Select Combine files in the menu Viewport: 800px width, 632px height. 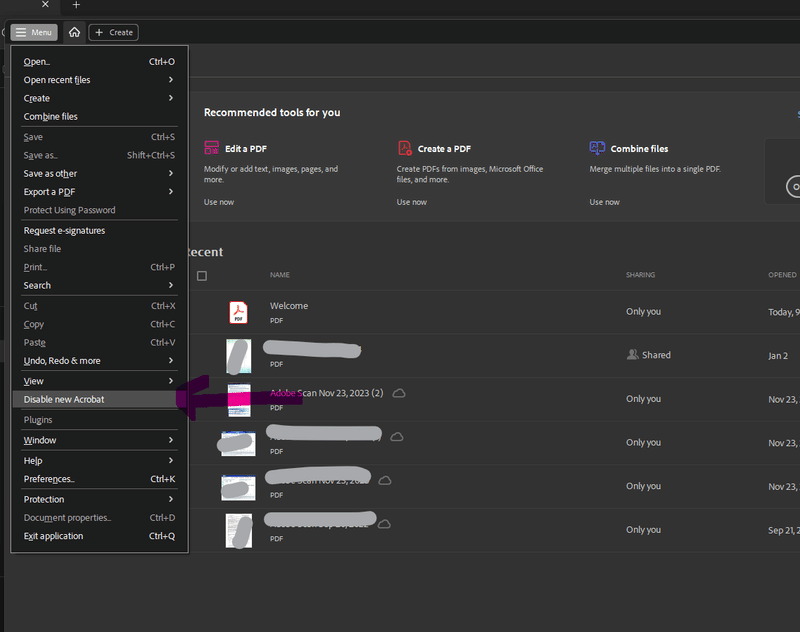tap(99, 117)
